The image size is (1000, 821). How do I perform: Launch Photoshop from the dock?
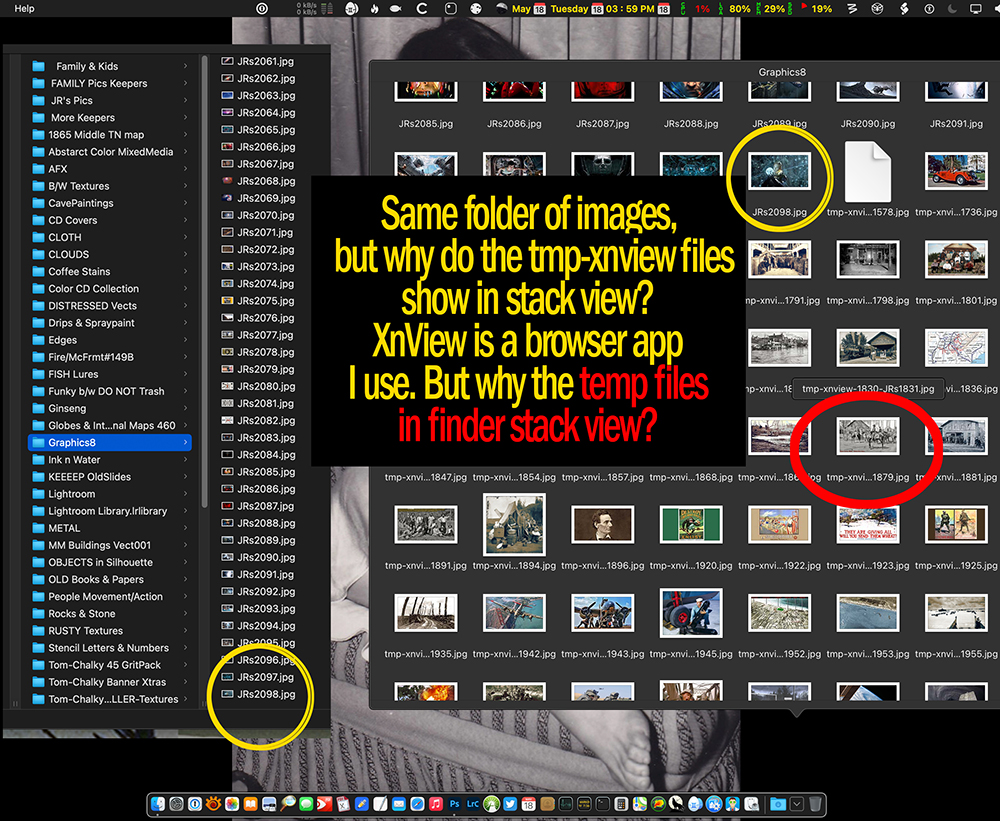click(455, 804)
